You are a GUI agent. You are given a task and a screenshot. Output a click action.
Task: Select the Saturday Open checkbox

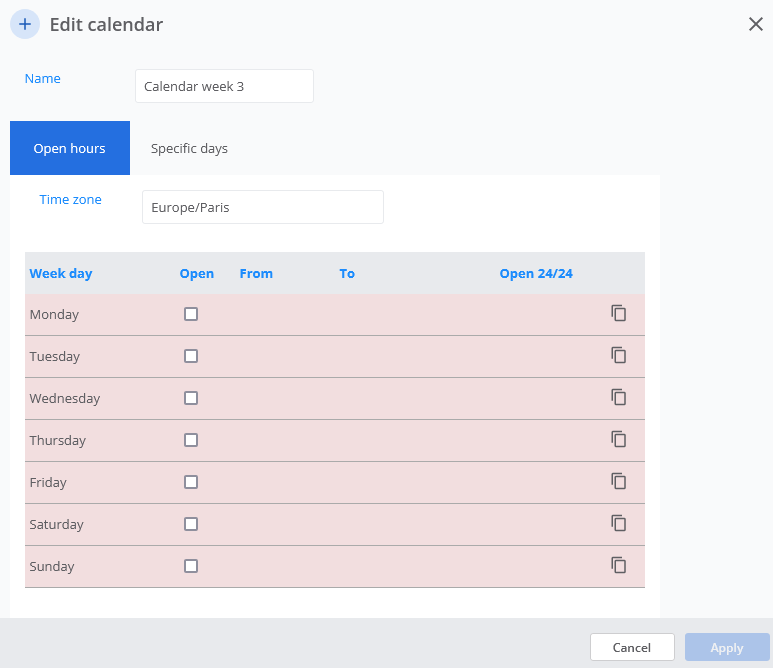point(191,524)
